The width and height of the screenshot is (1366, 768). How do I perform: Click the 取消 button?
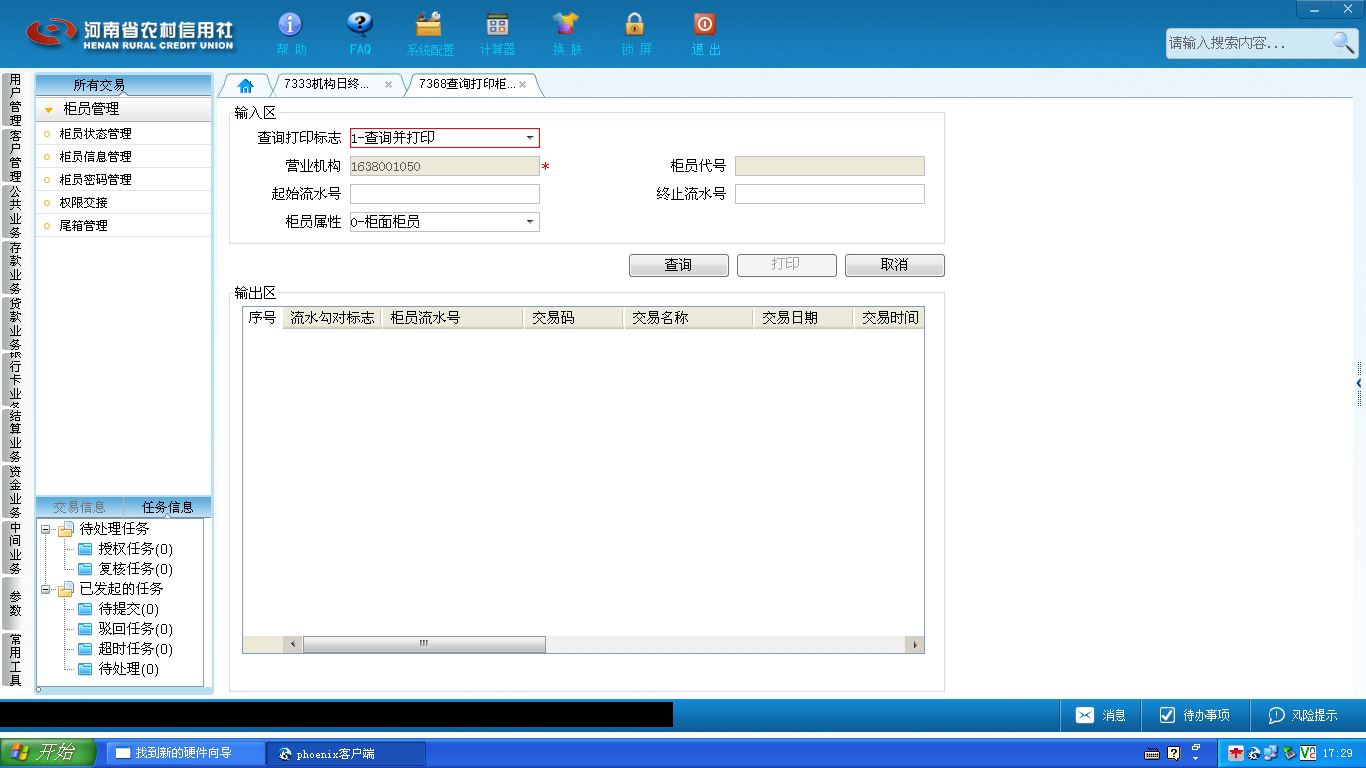[894, 265]
